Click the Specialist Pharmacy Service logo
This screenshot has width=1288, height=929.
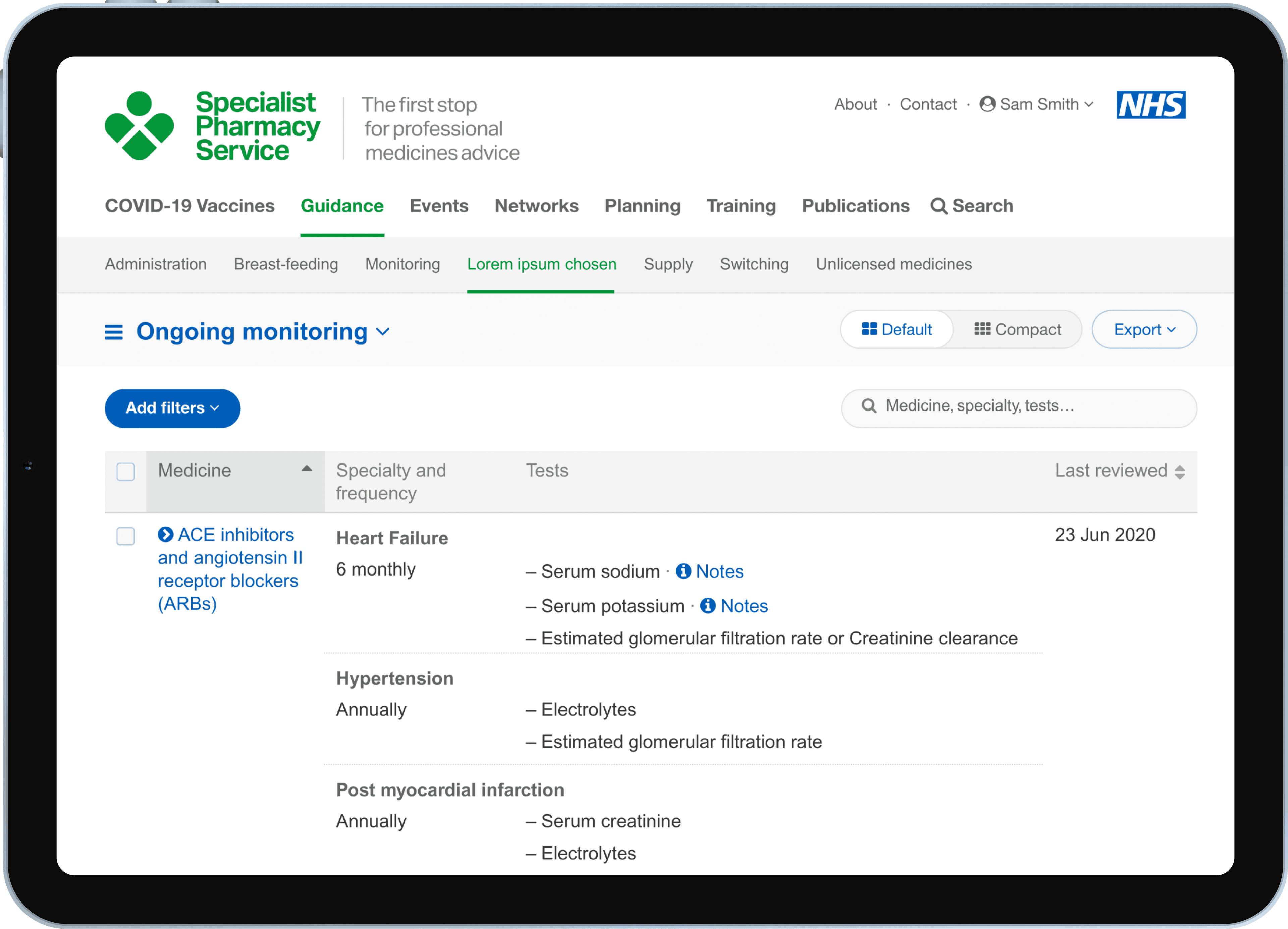[212, 126]
